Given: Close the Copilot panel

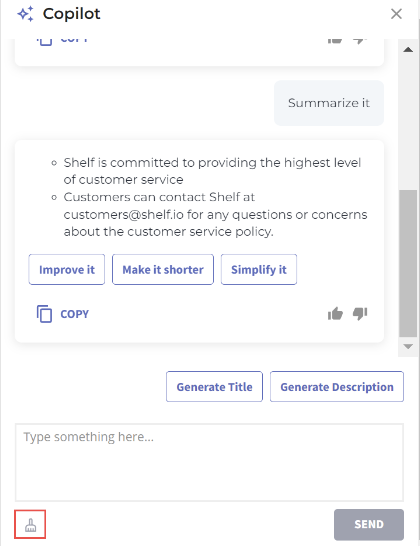Looking at the screenshot, I should [x=396, y=14].
